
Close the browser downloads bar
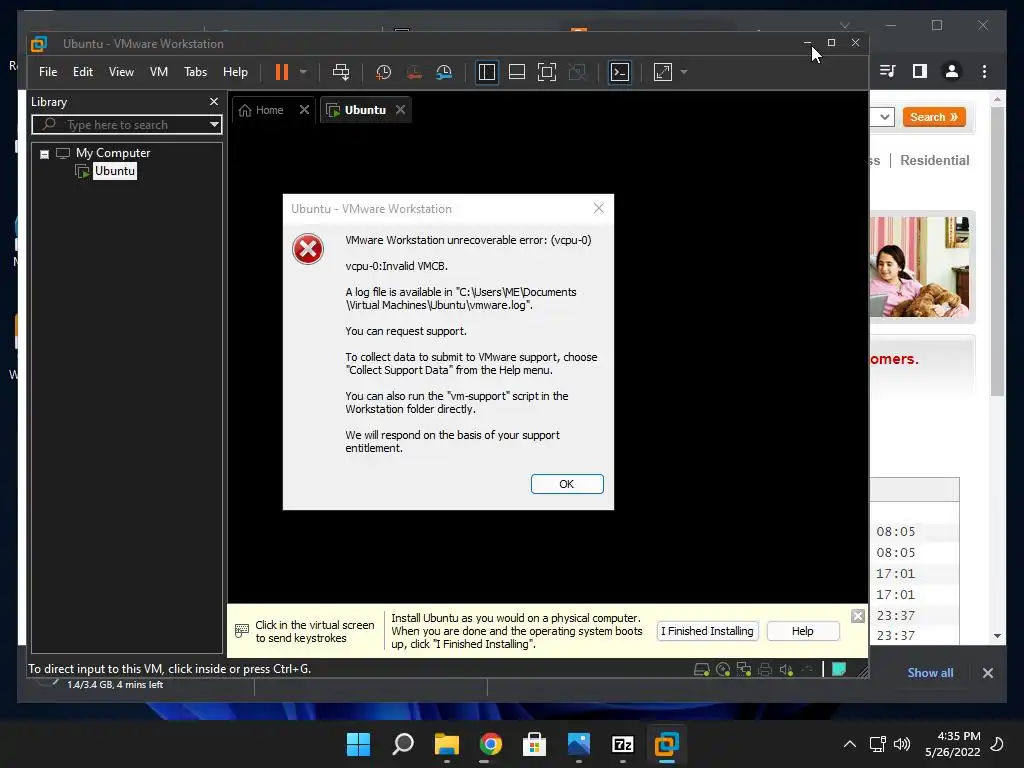point(987,673)
